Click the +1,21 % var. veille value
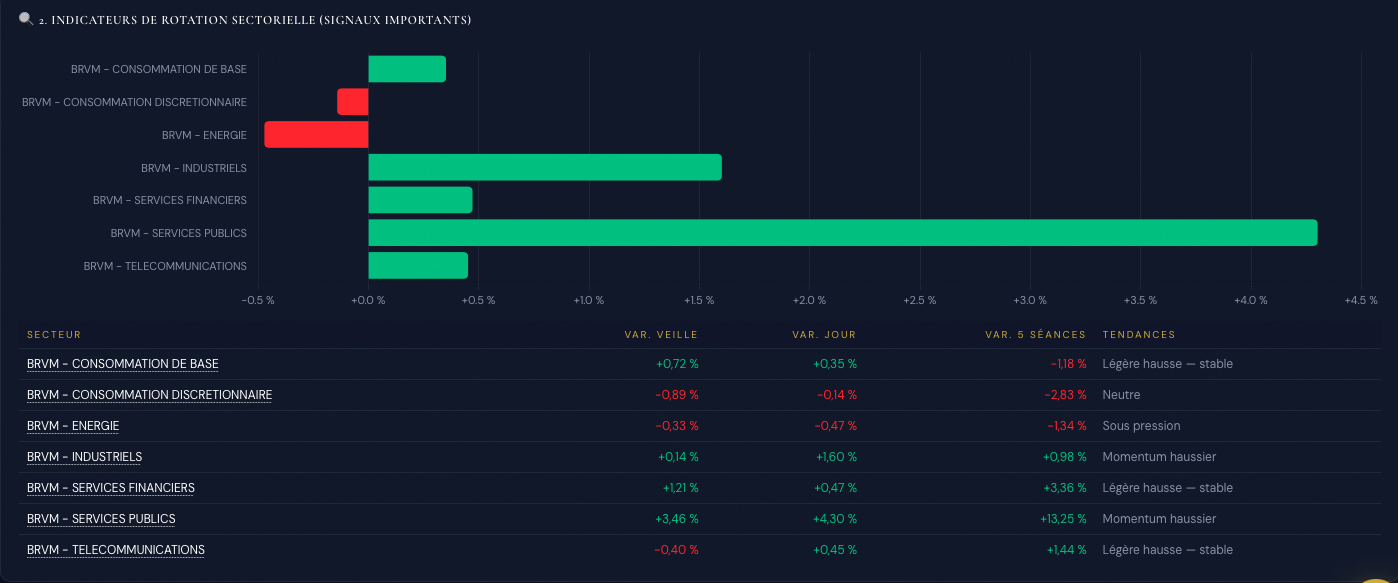 [680, 488]
